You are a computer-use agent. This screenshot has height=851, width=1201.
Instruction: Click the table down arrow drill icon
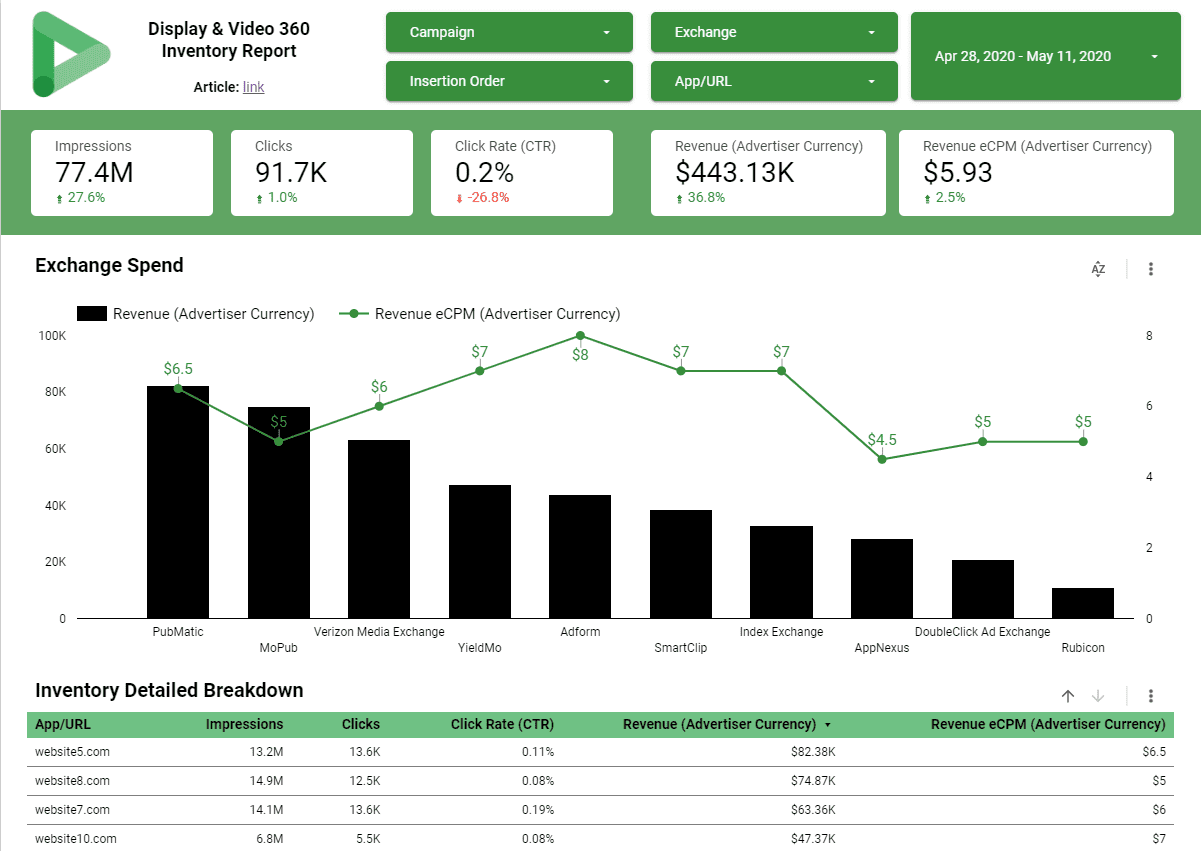coord(1098,696)
